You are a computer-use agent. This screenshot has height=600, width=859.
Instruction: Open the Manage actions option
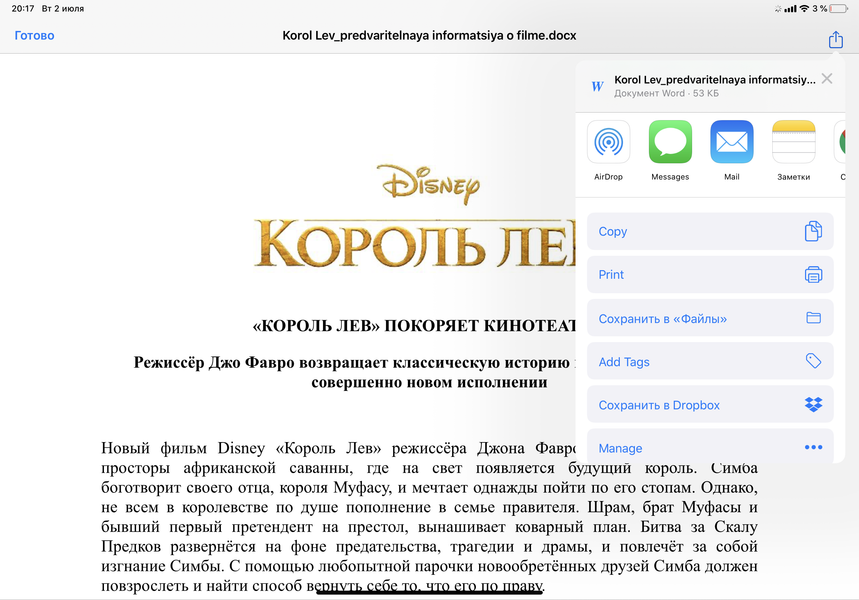710,447
